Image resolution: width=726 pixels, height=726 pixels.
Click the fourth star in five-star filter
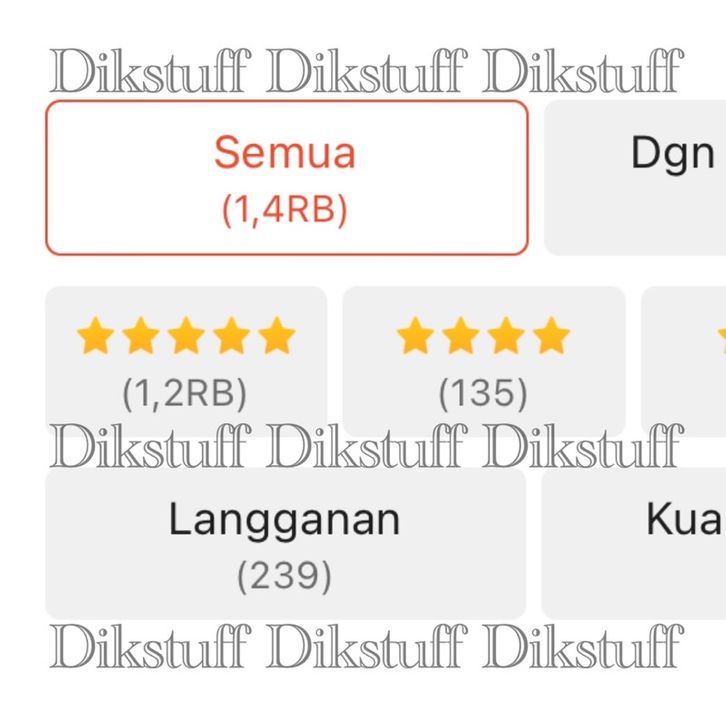(x=232, y=337)
